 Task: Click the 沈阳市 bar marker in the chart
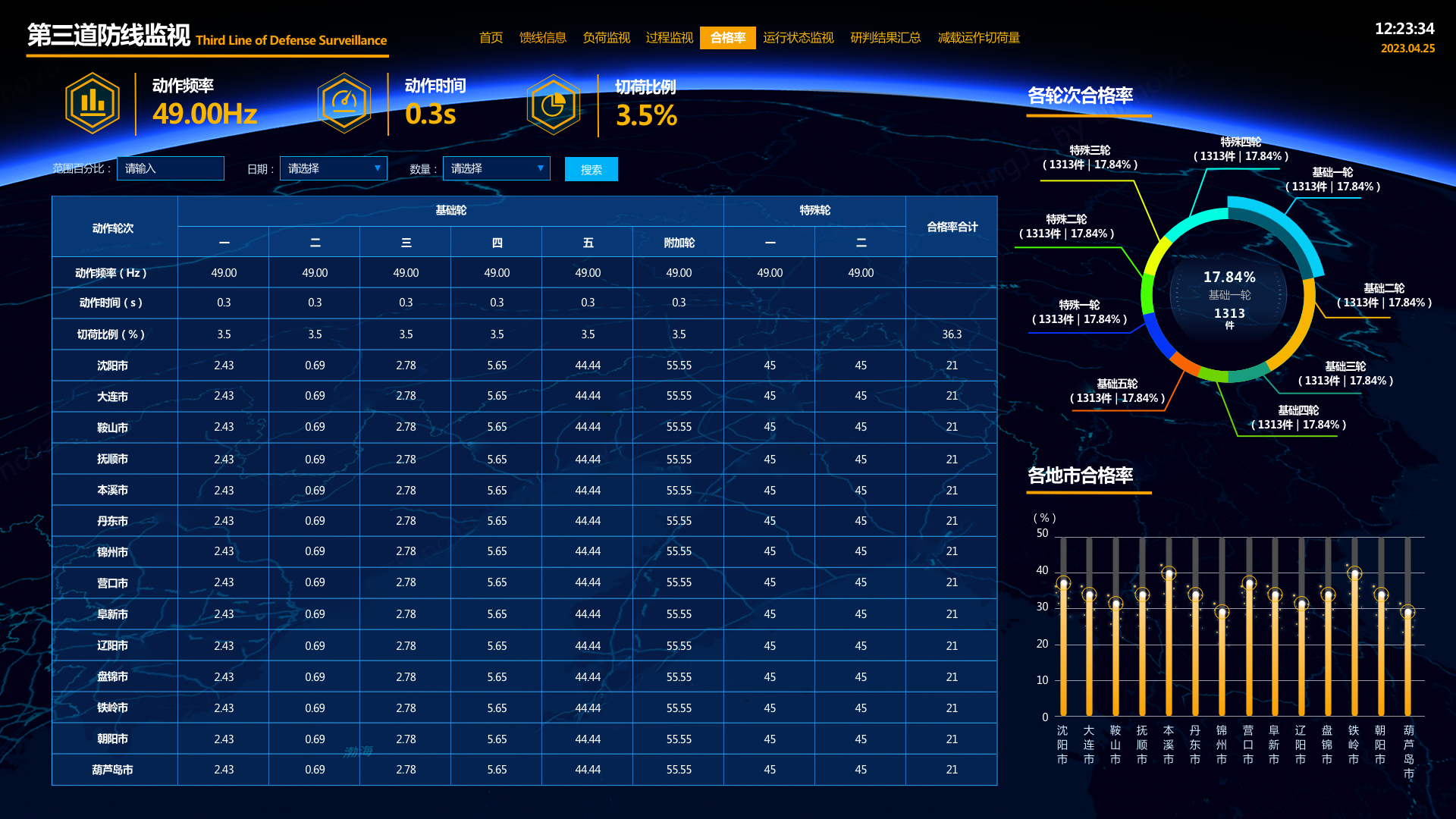pos(1063,583)
